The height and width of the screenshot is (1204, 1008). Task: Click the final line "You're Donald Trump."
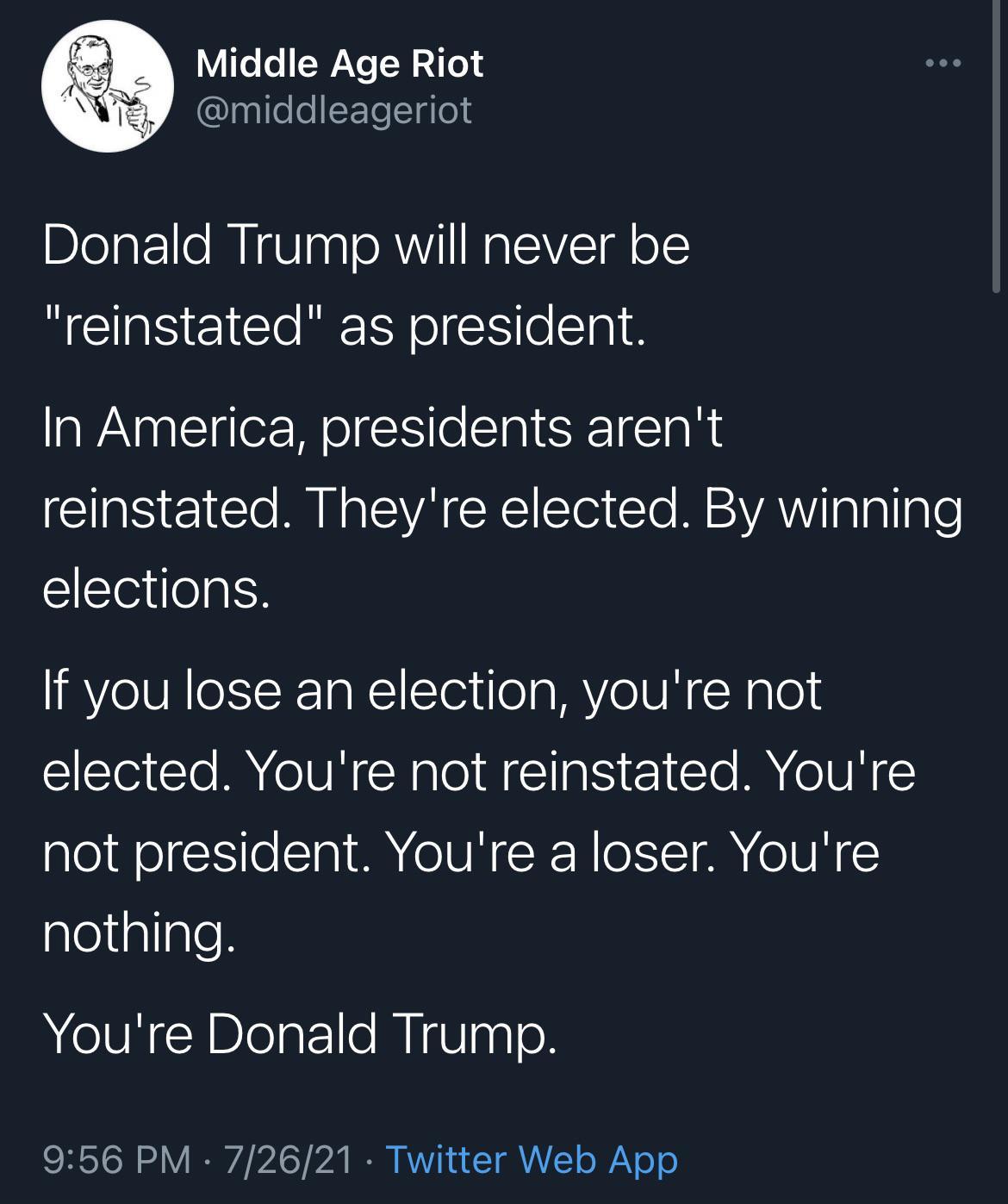pyautogui.click(x=301, y=1032)
